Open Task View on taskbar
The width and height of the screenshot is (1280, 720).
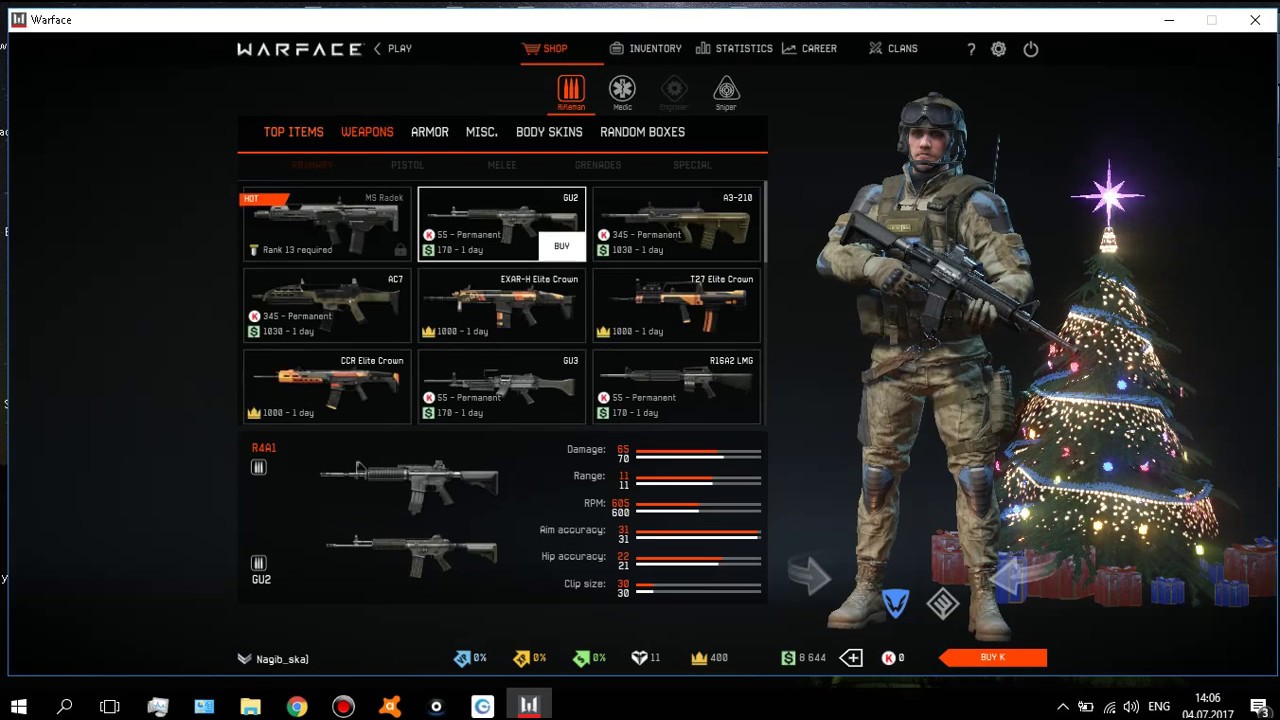pos(110,706)
